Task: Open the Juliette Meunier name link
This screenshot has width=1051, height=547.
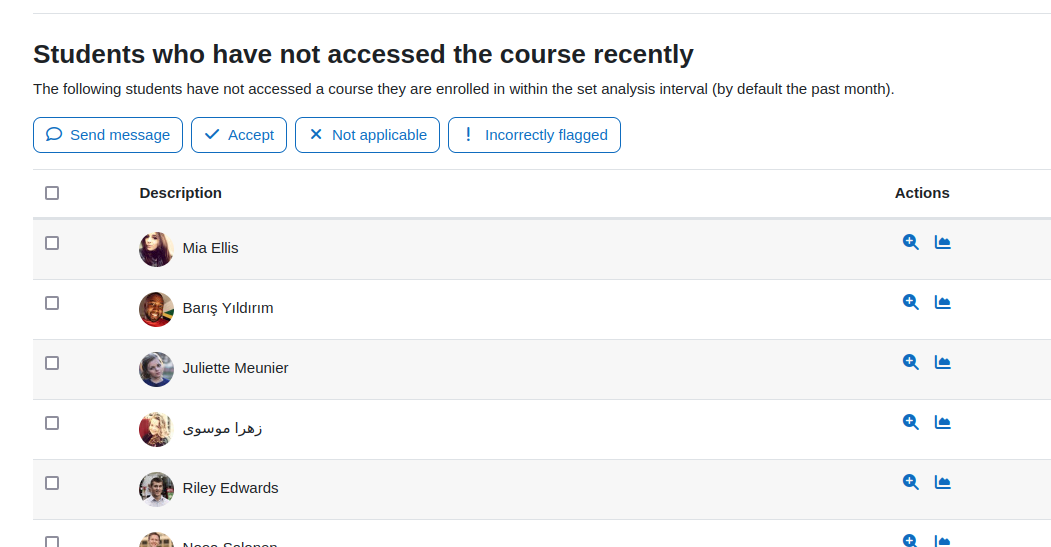Action: click(235, 368)
